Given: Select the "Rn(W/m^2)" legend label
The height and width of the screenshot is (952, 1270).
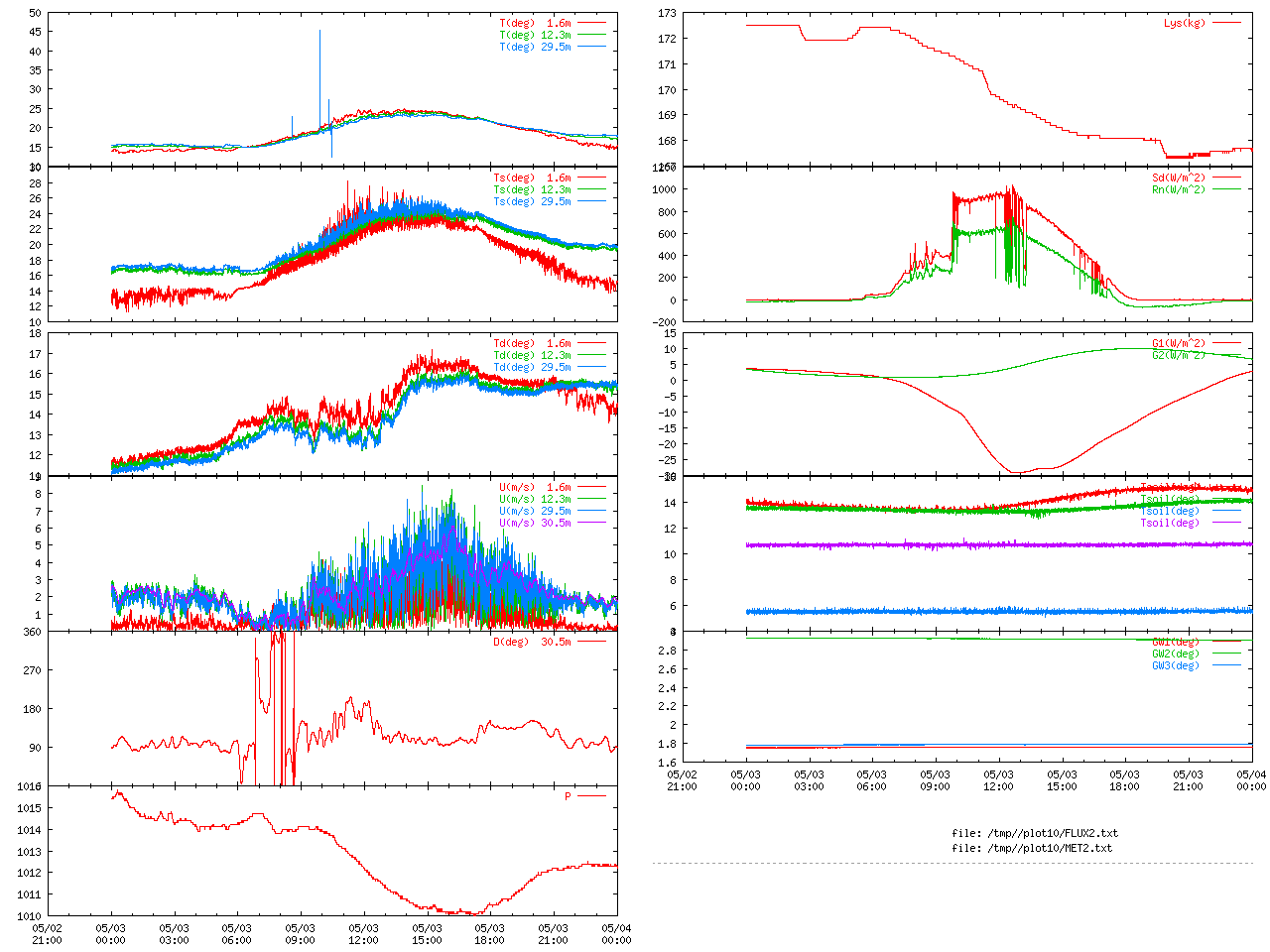Looking at the screenshot, I should (x=1178, y=189).
